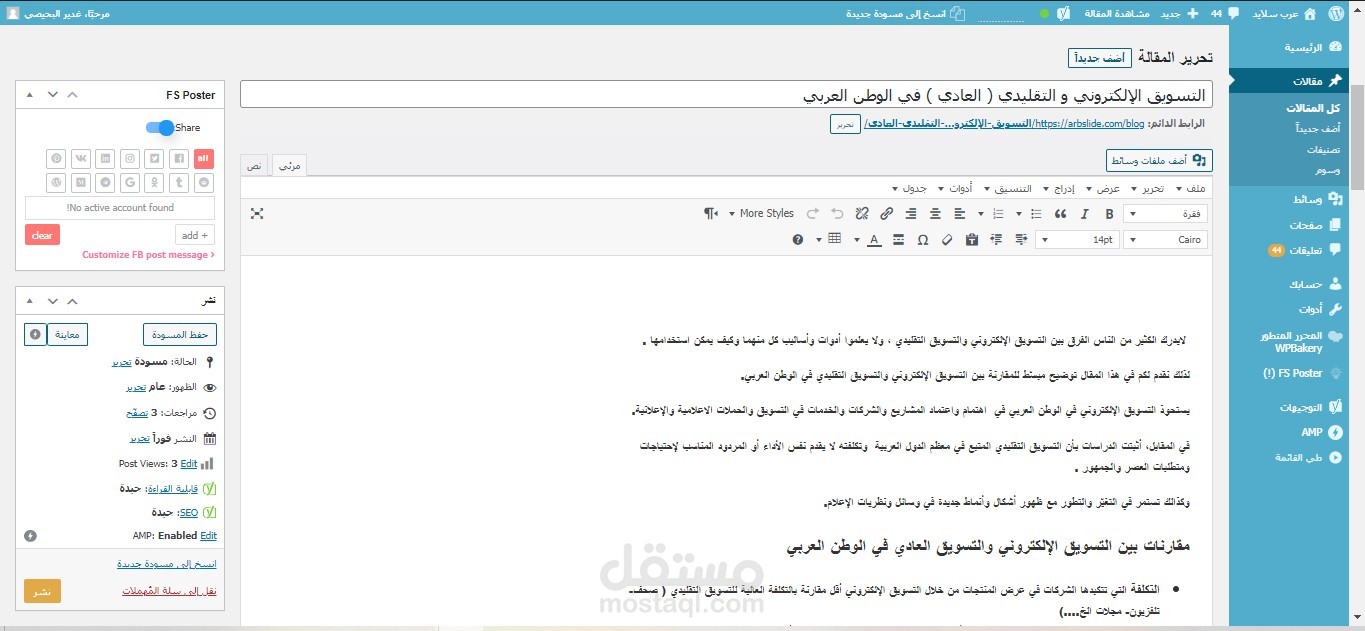The width and height of the screenshot is (1365, 631).
Task: Switch to the نص text editor tab
Action: pyautogui.click(x=255, y=165)
